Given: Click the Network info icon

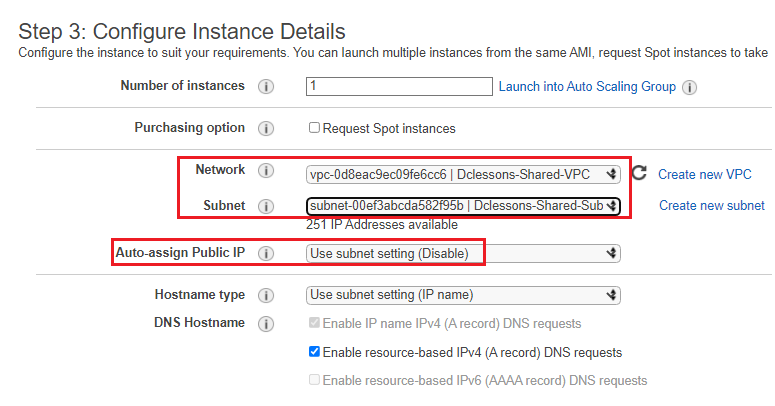Looking at the screenshot, I should coord(266,171).
